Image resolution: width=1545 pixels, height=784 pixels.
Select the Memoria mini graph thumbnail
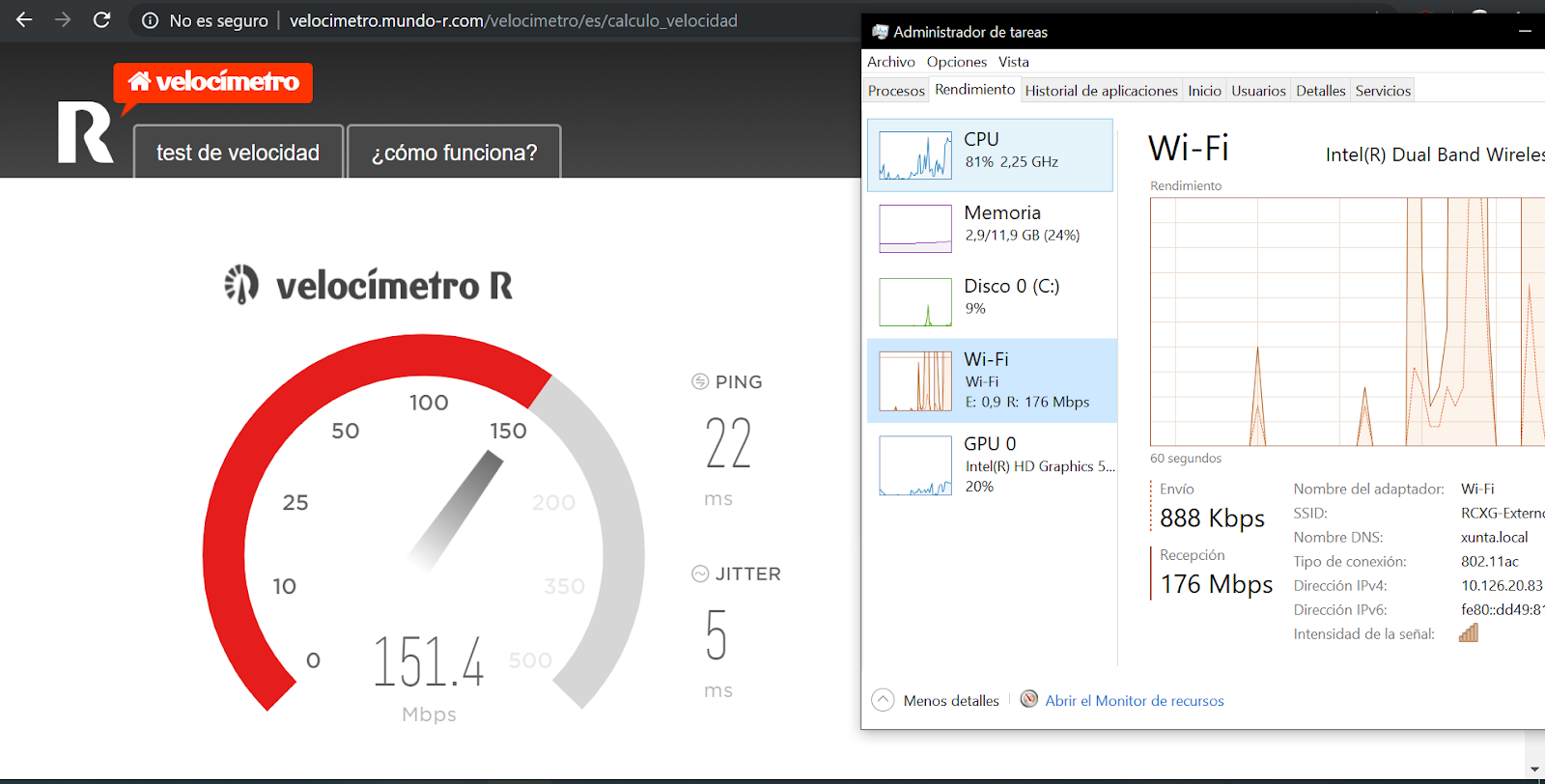pyautogui.click(x=915, y=229)
